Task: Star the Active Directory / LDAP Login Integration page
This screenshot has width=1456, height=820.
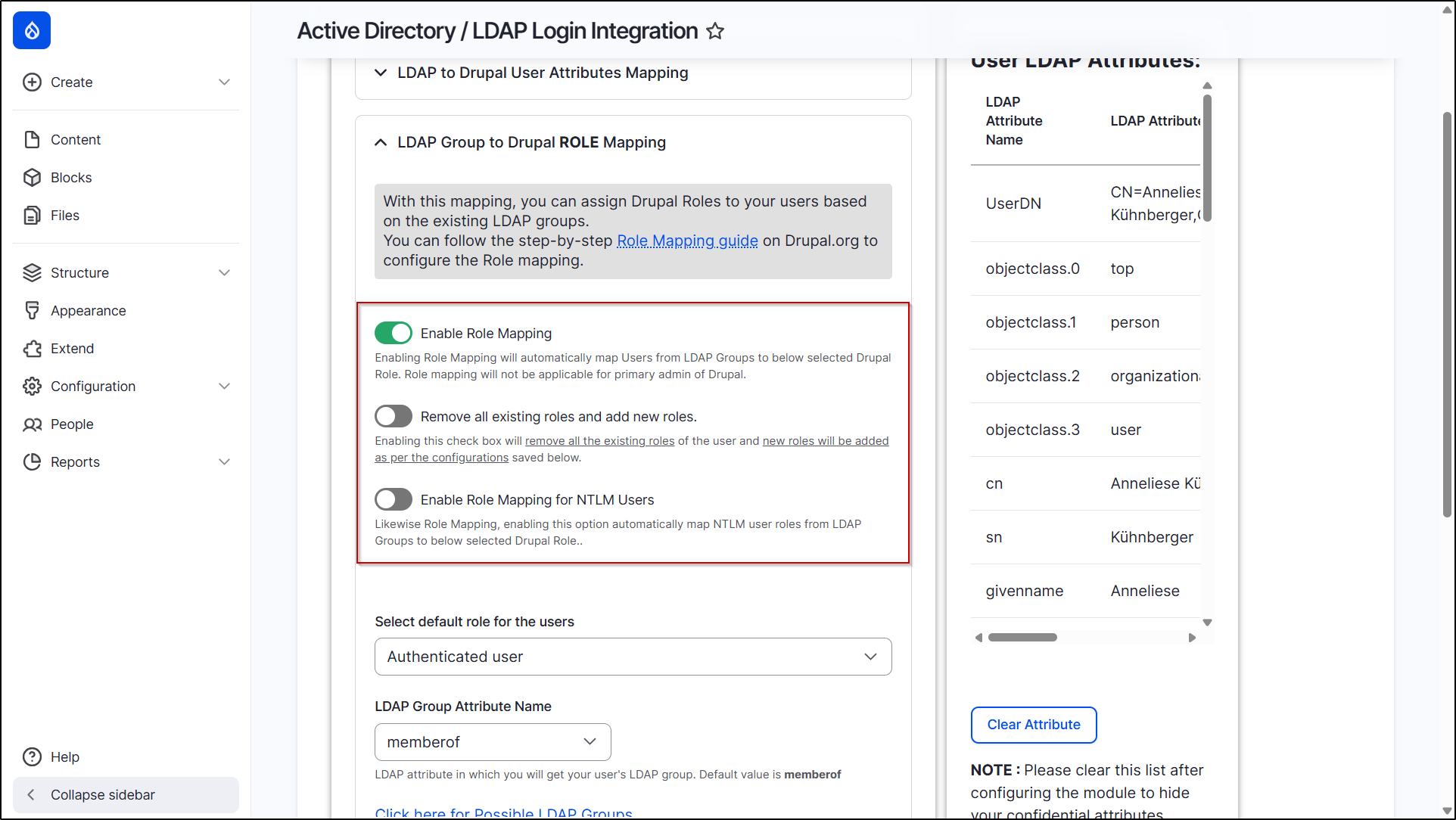Action: point(714,31)
